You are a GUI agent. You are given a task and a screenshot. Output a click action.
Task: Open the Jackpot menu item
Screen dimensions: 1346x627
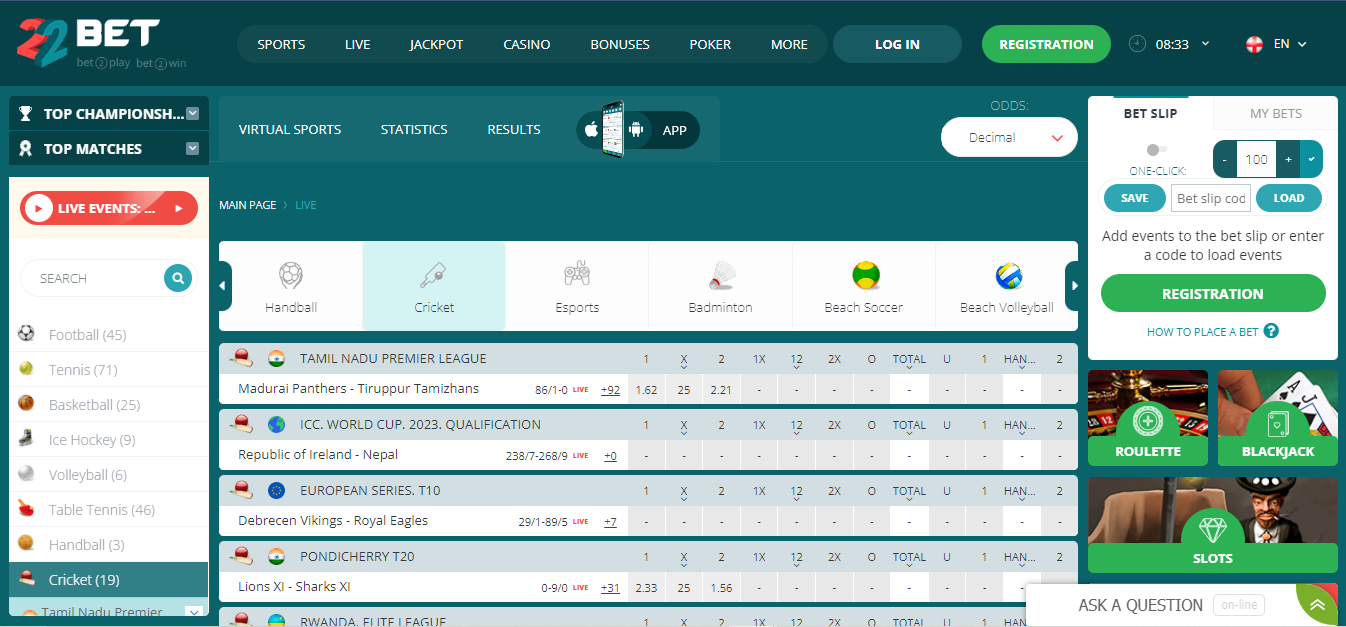click(436, 45)
